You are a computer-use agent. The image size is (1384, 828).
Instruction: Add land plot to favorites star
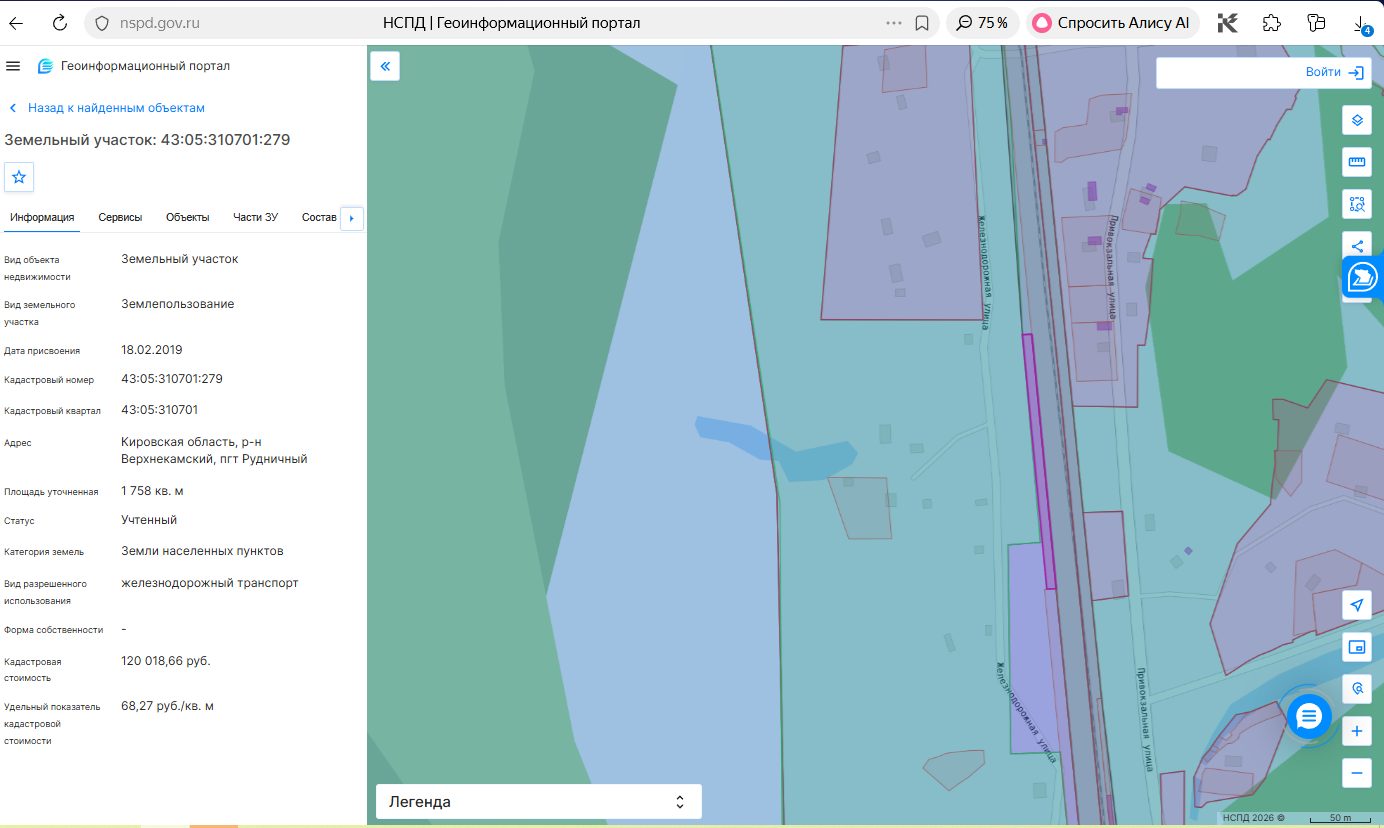click(19, 177)
